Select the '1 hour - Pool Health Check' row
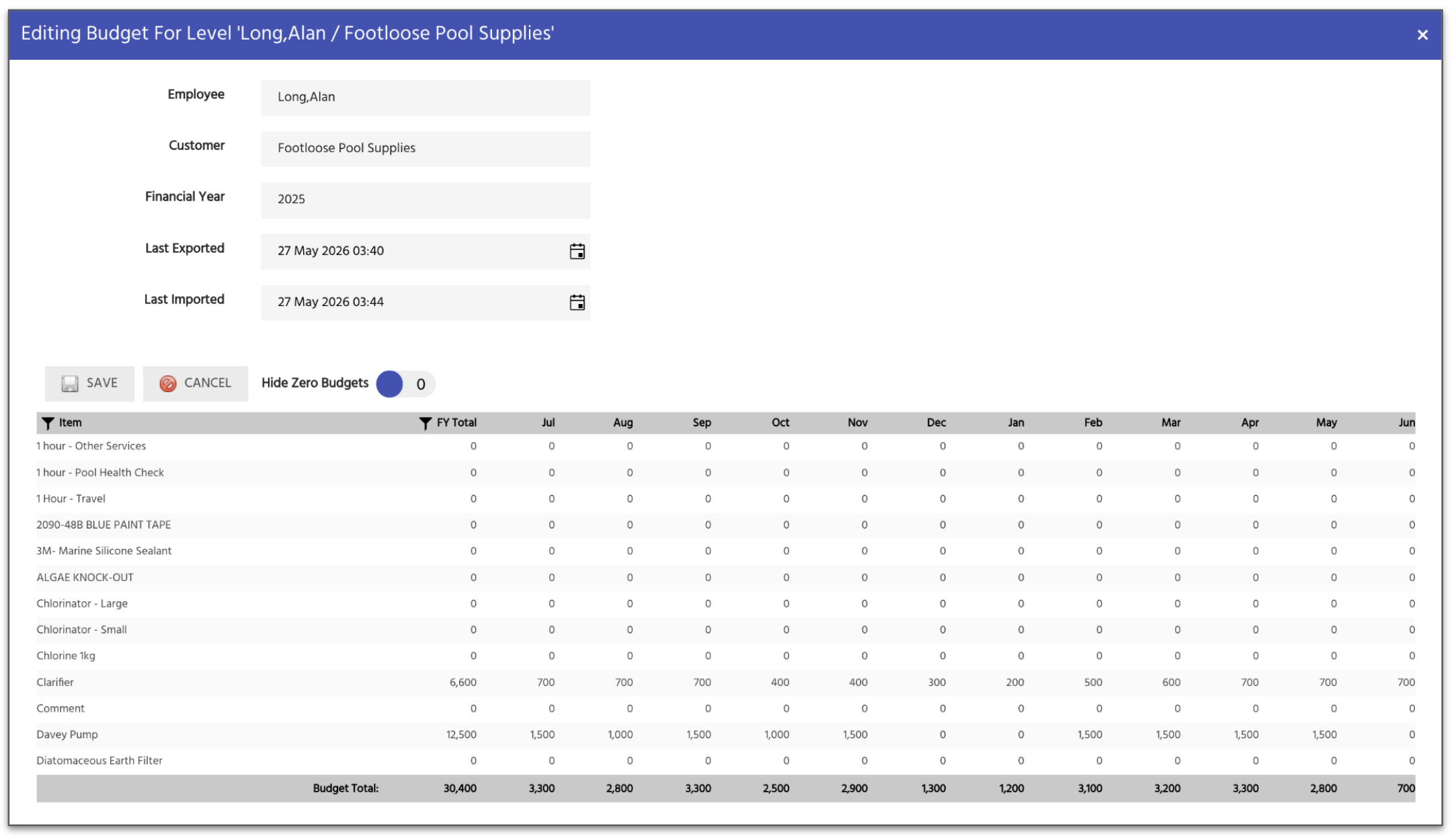The image size is (1456, 838). [726, 473]
